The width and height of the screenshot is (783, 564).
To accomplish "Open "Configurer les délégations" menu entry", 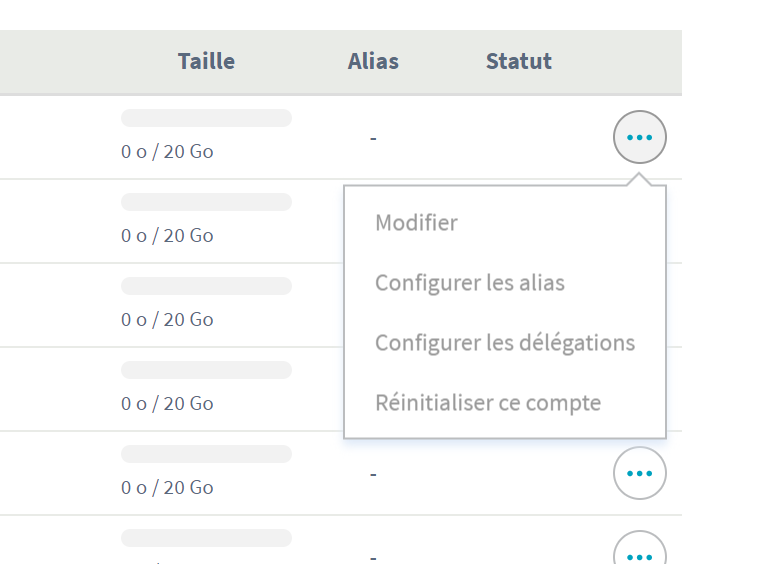I will pyautogui.click(x=505, y=343).
